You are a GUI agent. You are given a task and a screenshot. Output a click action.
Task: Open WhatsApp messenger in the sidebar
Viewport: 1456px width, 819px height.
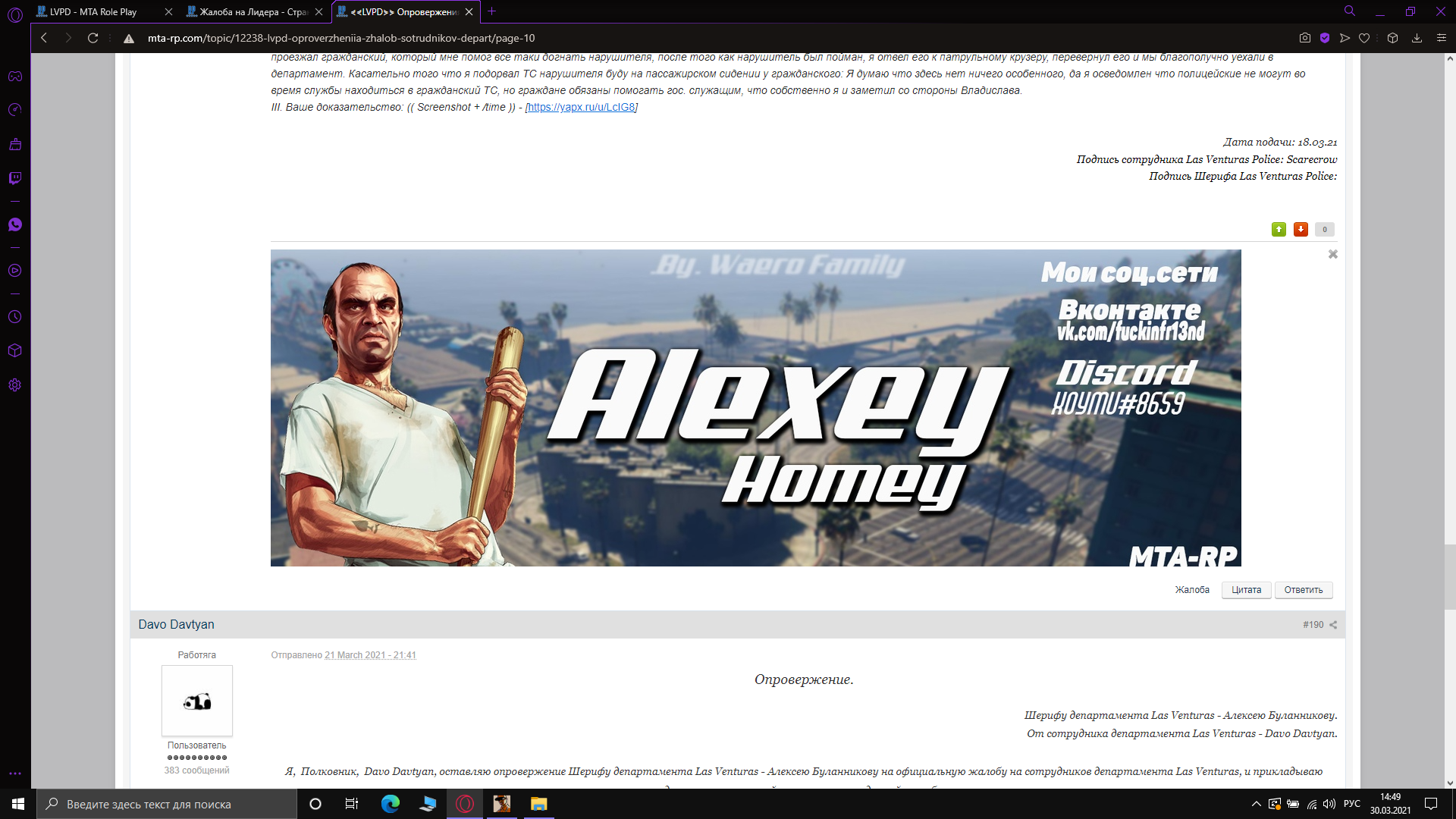15,224
